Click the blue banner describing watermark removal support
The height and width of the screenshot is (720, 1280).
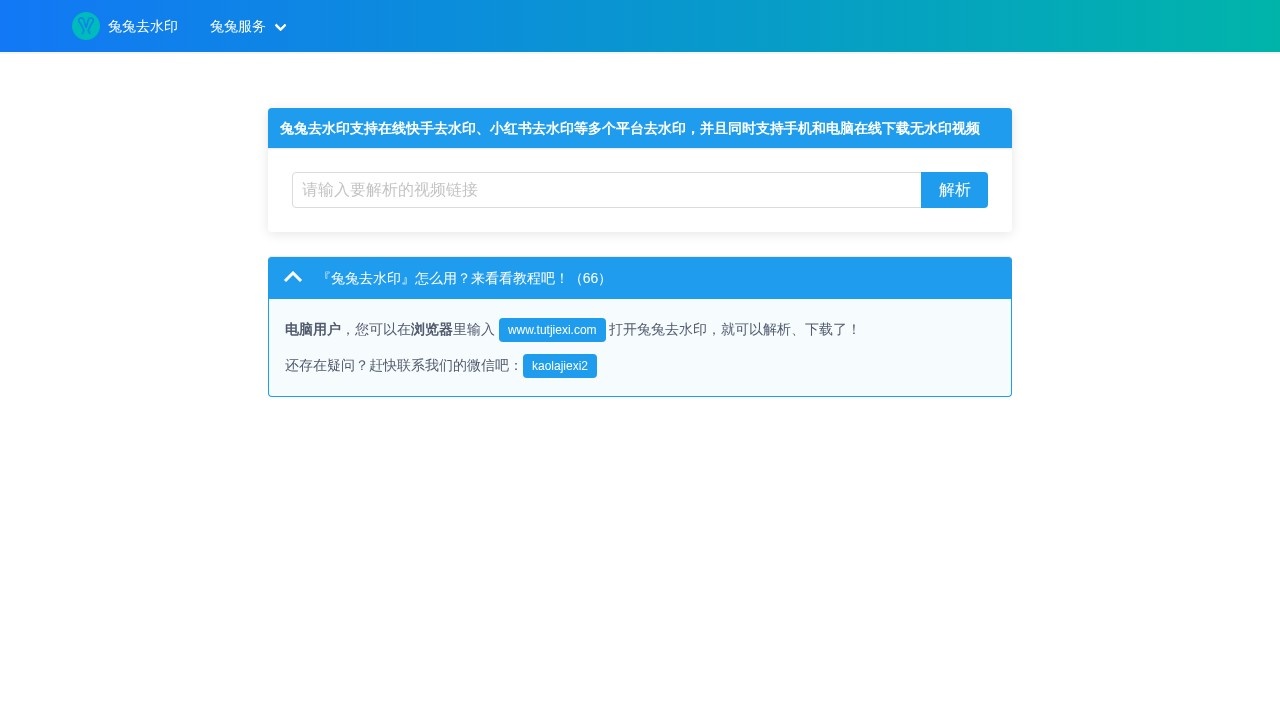click(x=640, y=128)
